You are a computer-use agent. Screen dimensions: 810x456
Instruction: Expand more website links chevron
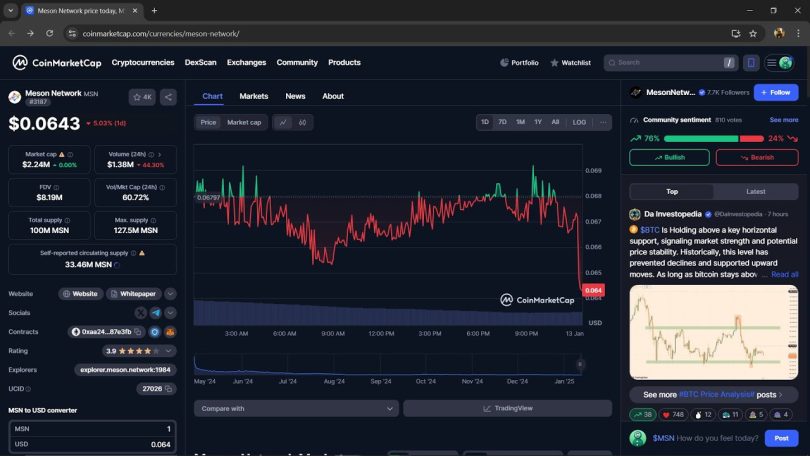click(170, 294)
